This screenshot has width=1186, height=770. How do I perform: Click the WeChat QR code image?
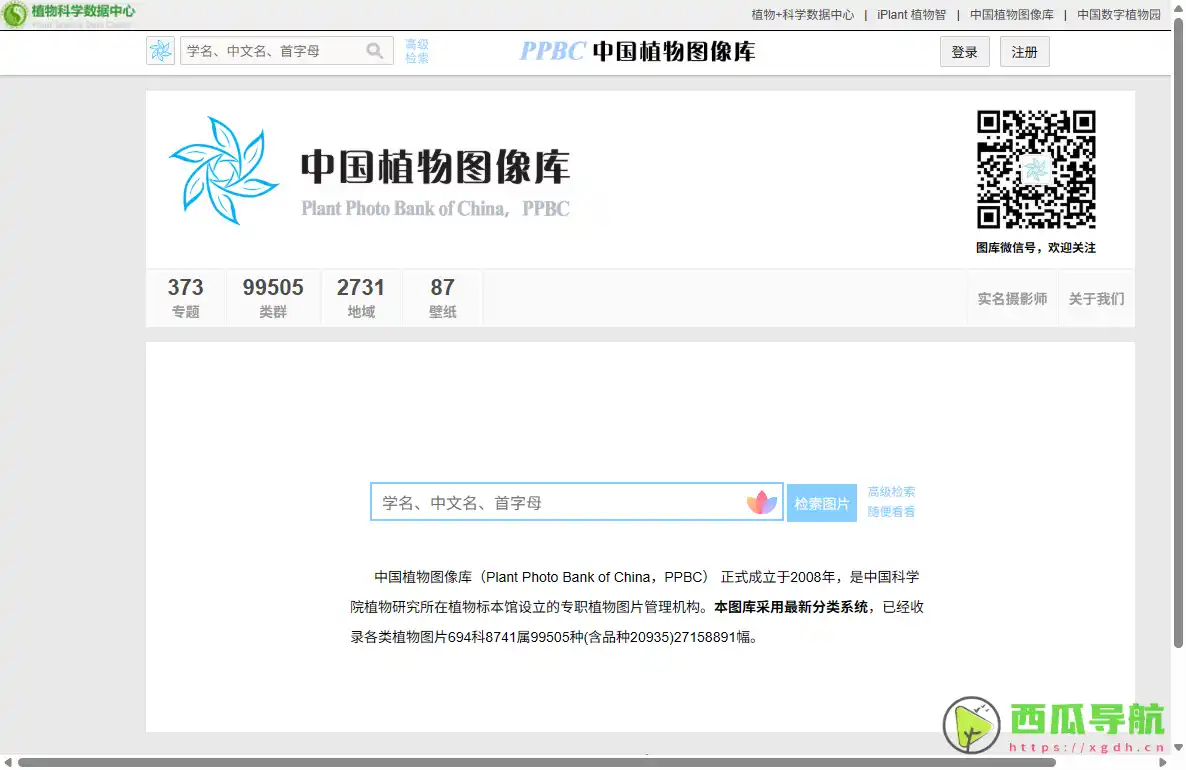pos(1035,169)
